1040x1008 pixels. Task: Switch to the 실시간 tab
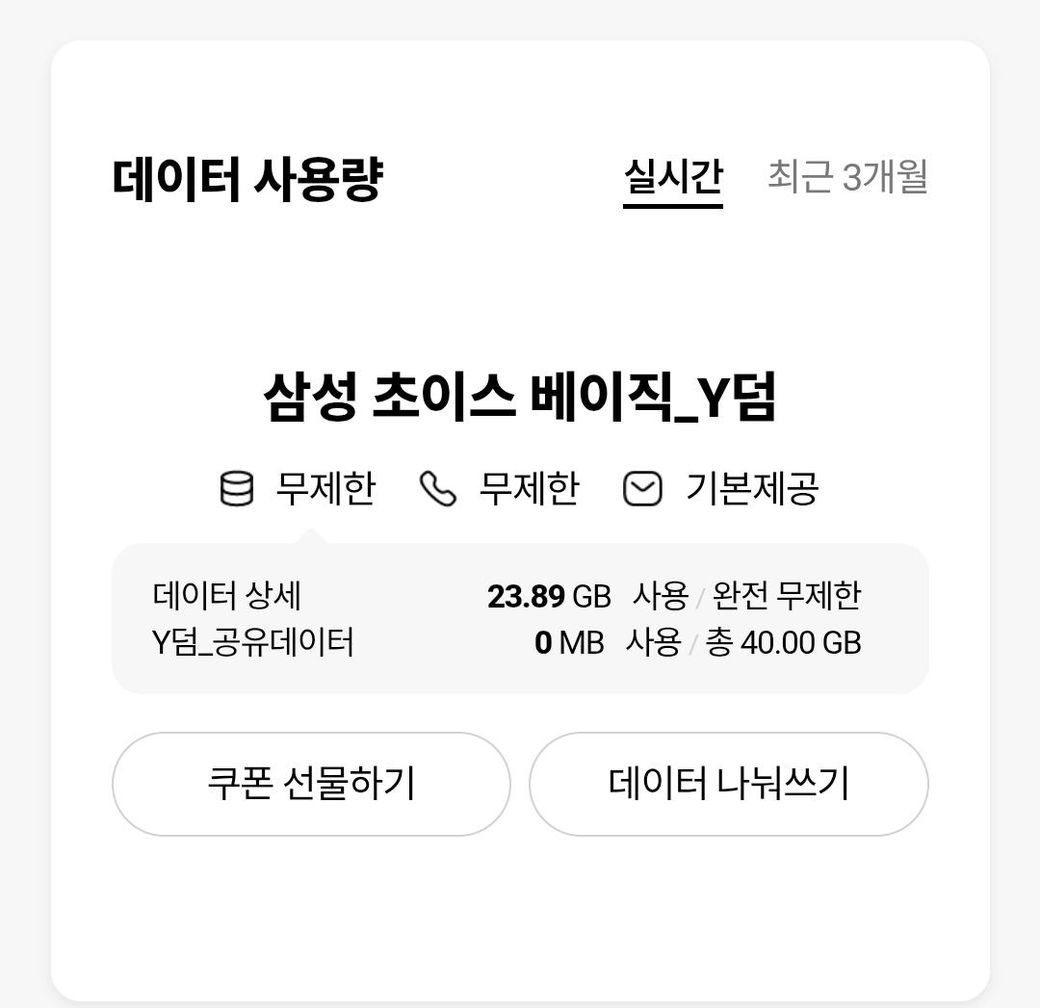point(672,178)
